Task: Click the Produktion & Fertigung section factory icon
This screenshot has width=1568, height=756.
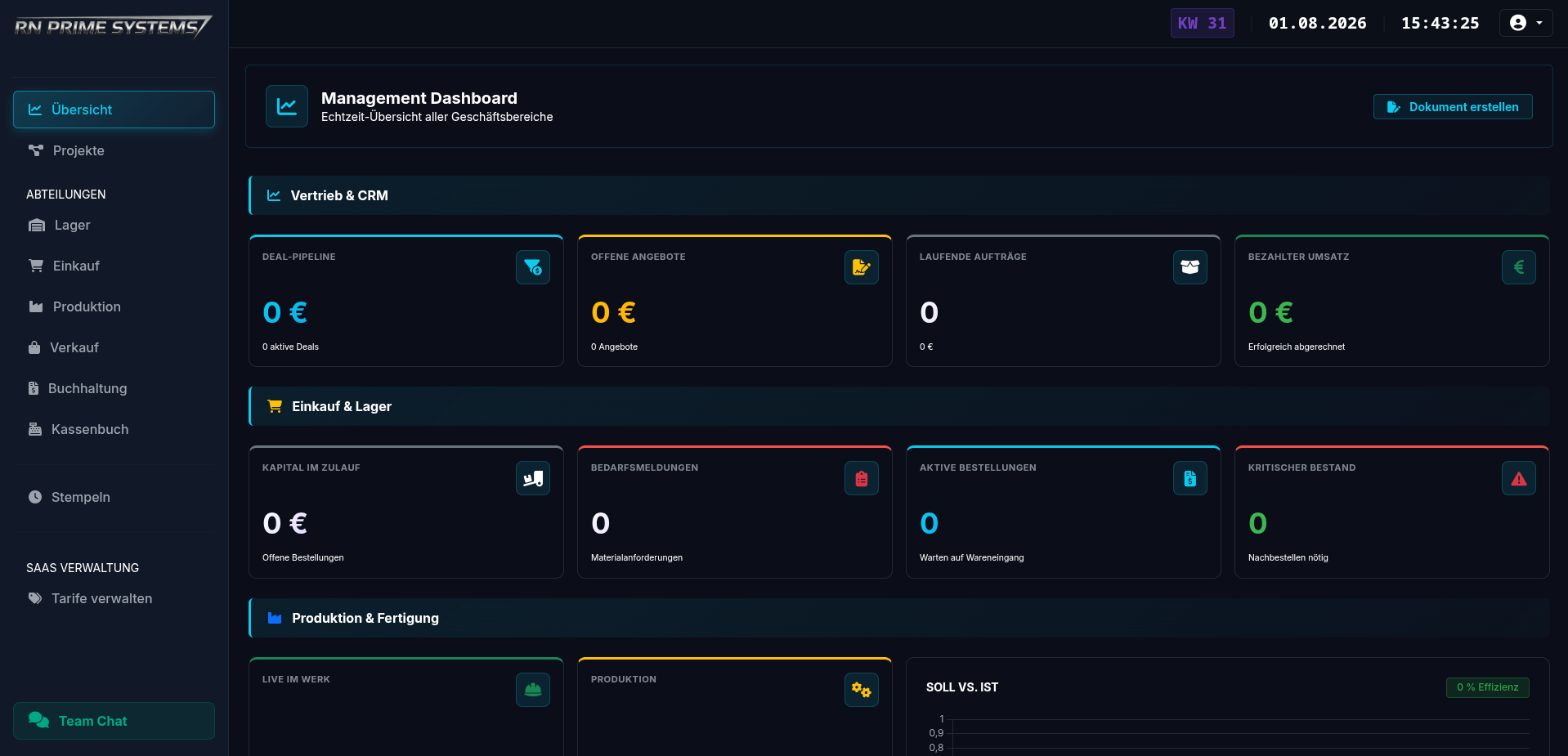Action: click(275, 618)
